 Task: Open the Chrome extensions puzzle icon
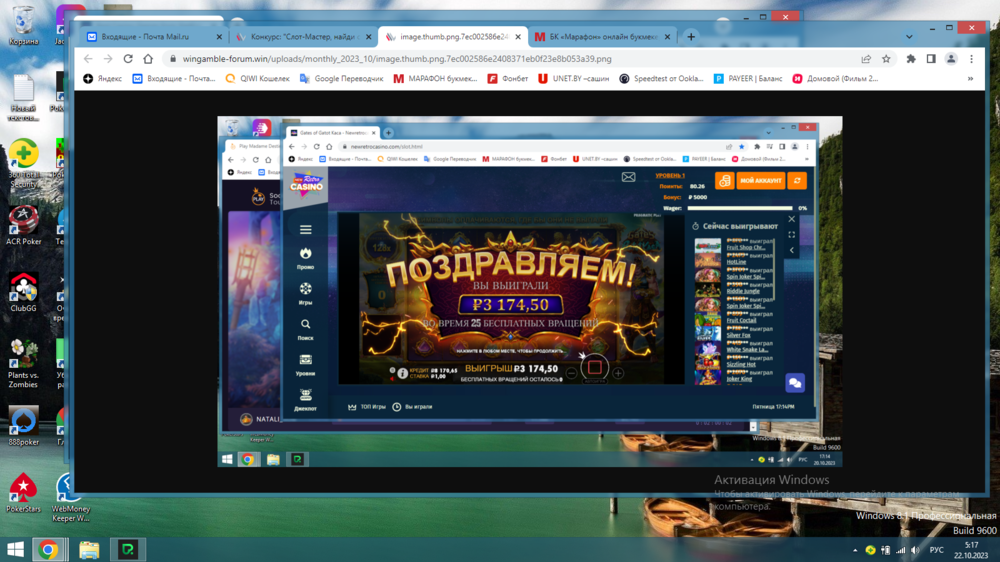[x=911, y=59]
